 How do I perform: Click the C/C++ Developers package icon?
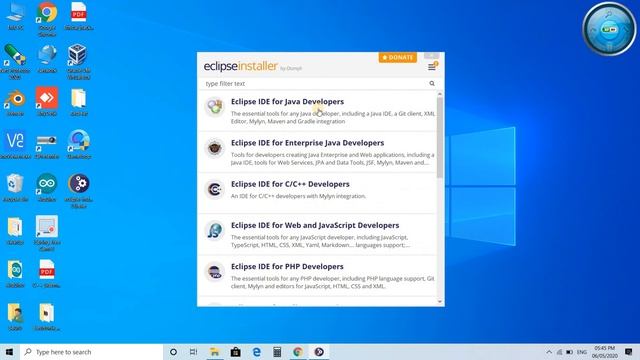(215, 189)
